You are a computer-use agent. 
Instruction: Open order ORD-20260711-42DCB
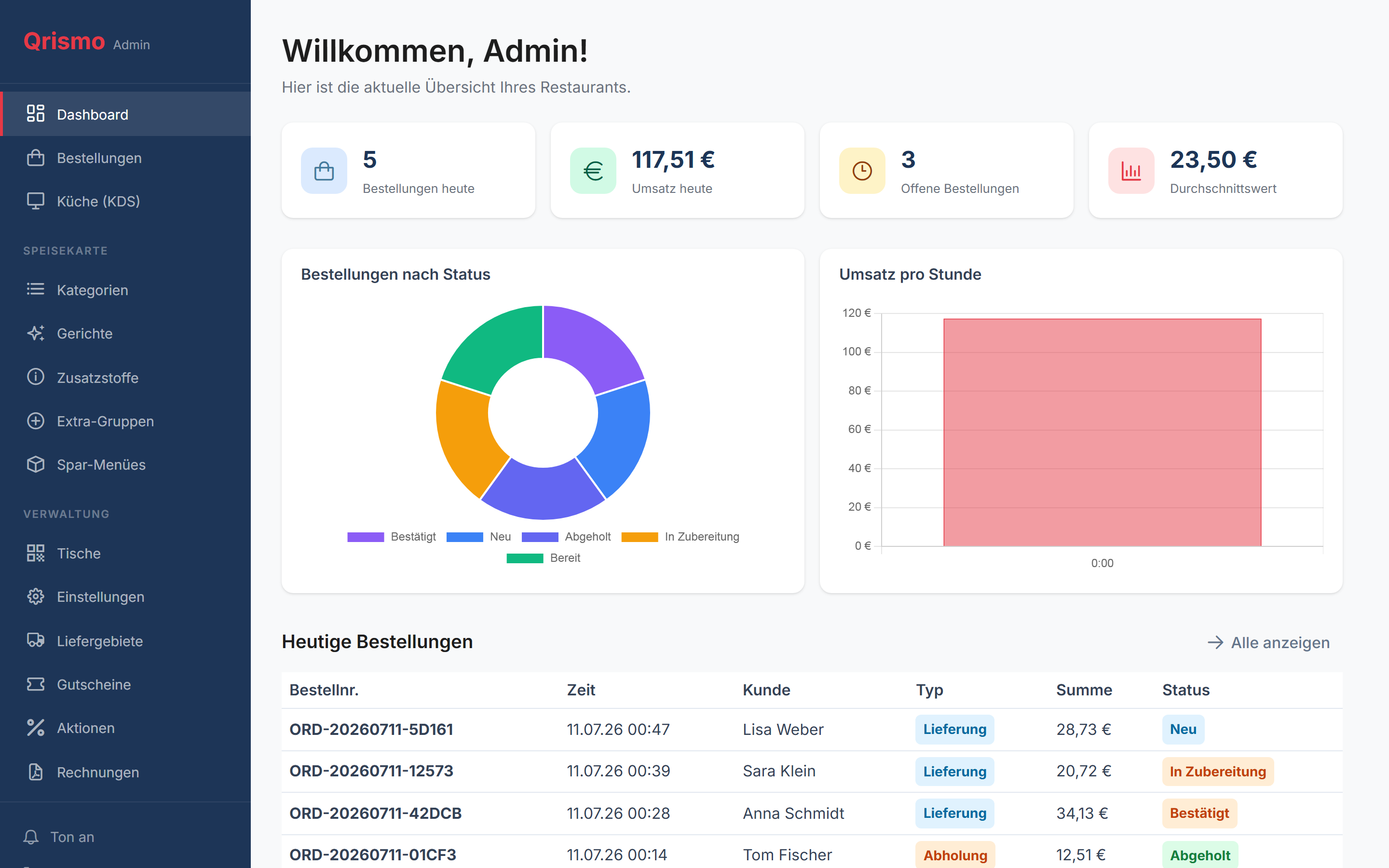(x=375, y=813)
